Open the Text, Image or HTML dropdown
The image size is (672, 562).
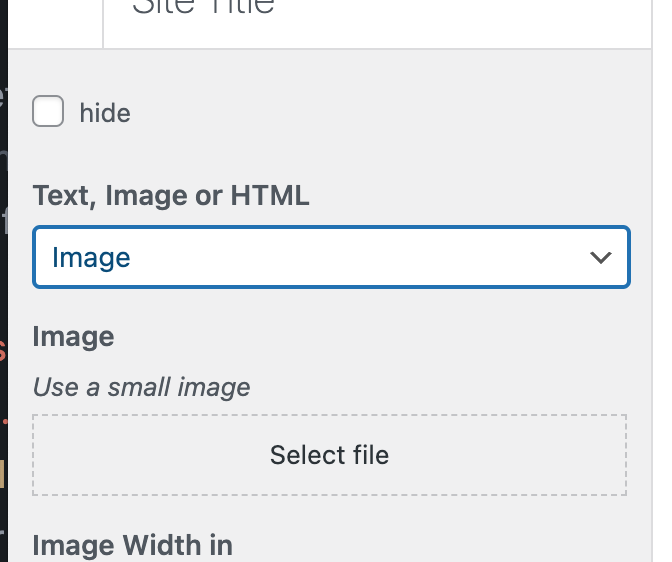tap(330, 258)
